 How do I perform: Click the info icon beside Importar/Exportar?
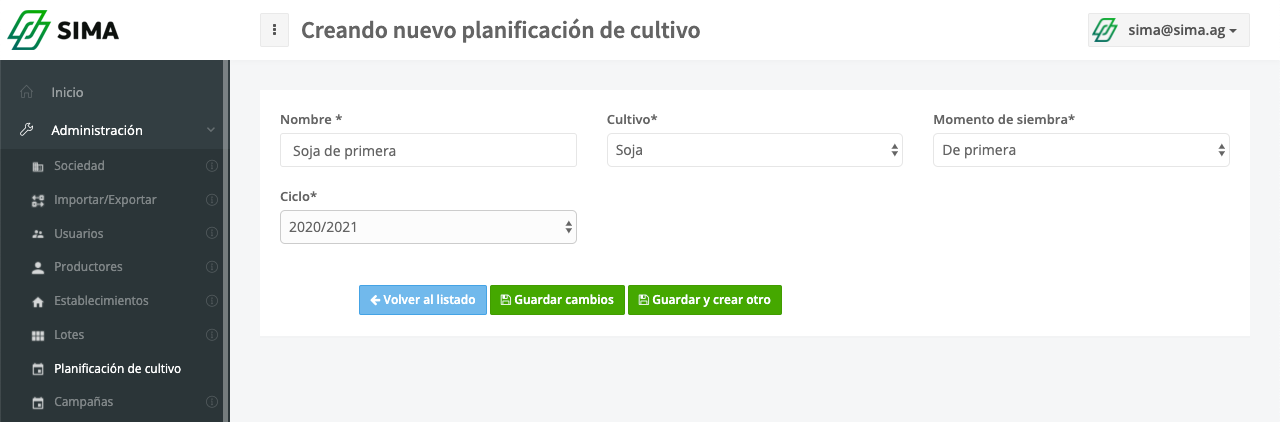pos(211,200)
